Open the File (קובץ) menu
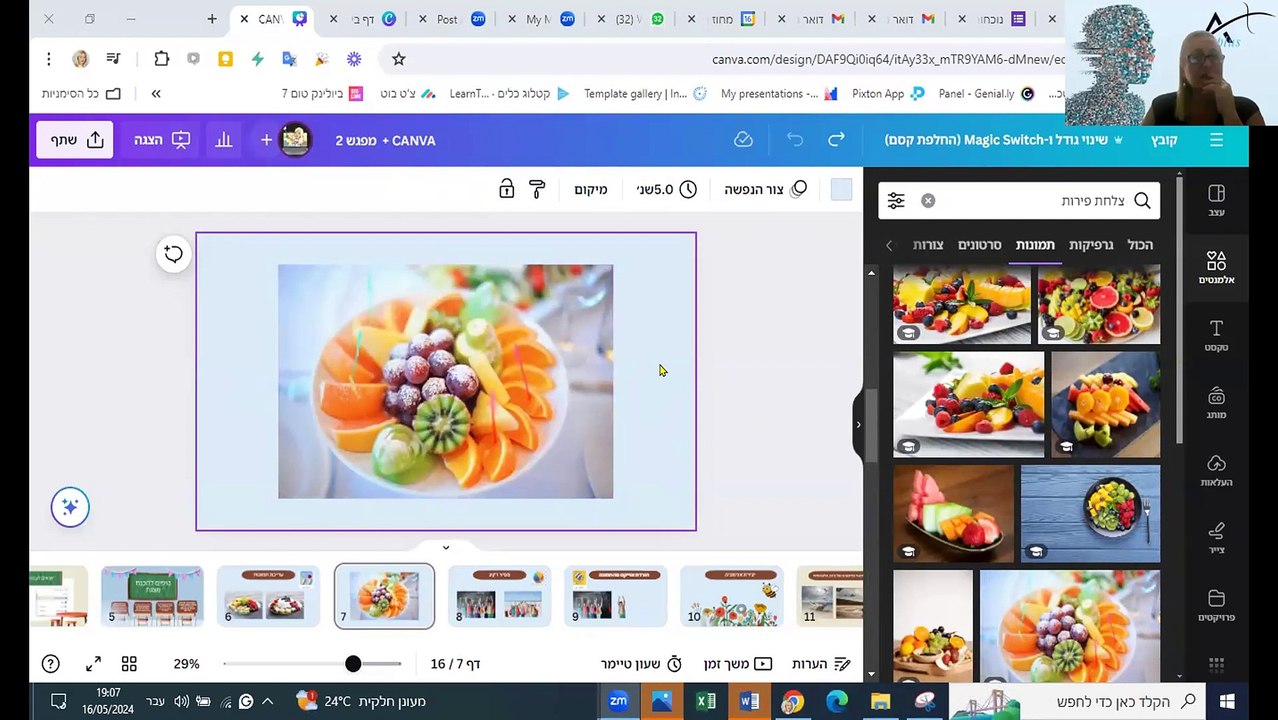This screenshot has width=1278, height=720. coord(1164,140)
